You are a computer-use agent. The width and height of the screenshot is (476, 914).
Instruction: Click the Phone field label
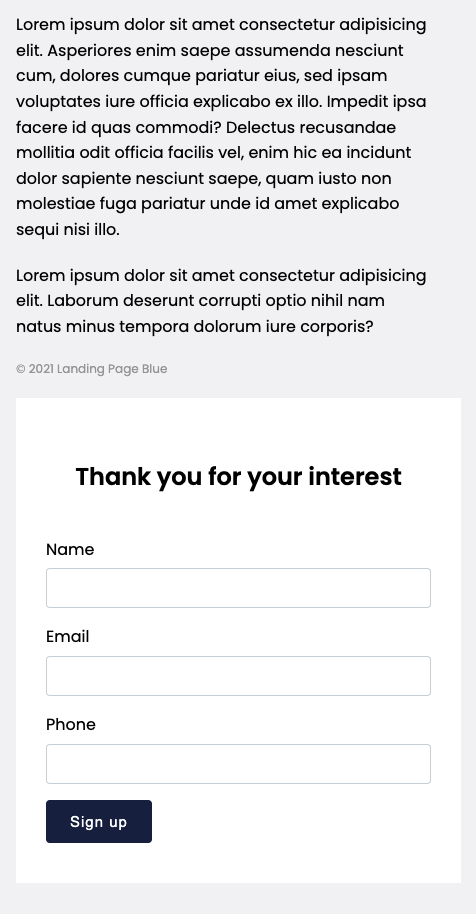point(70,725)
